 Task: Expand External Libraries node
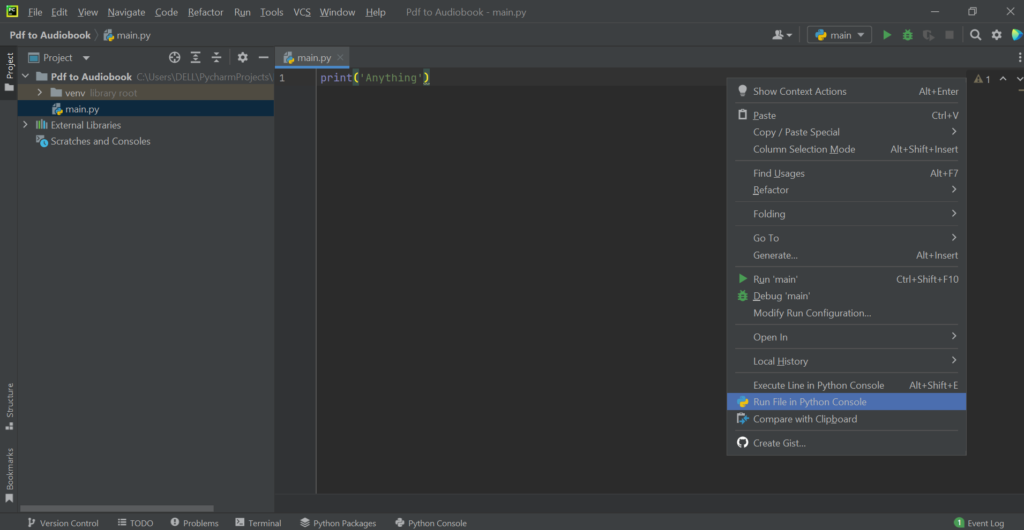25,125
